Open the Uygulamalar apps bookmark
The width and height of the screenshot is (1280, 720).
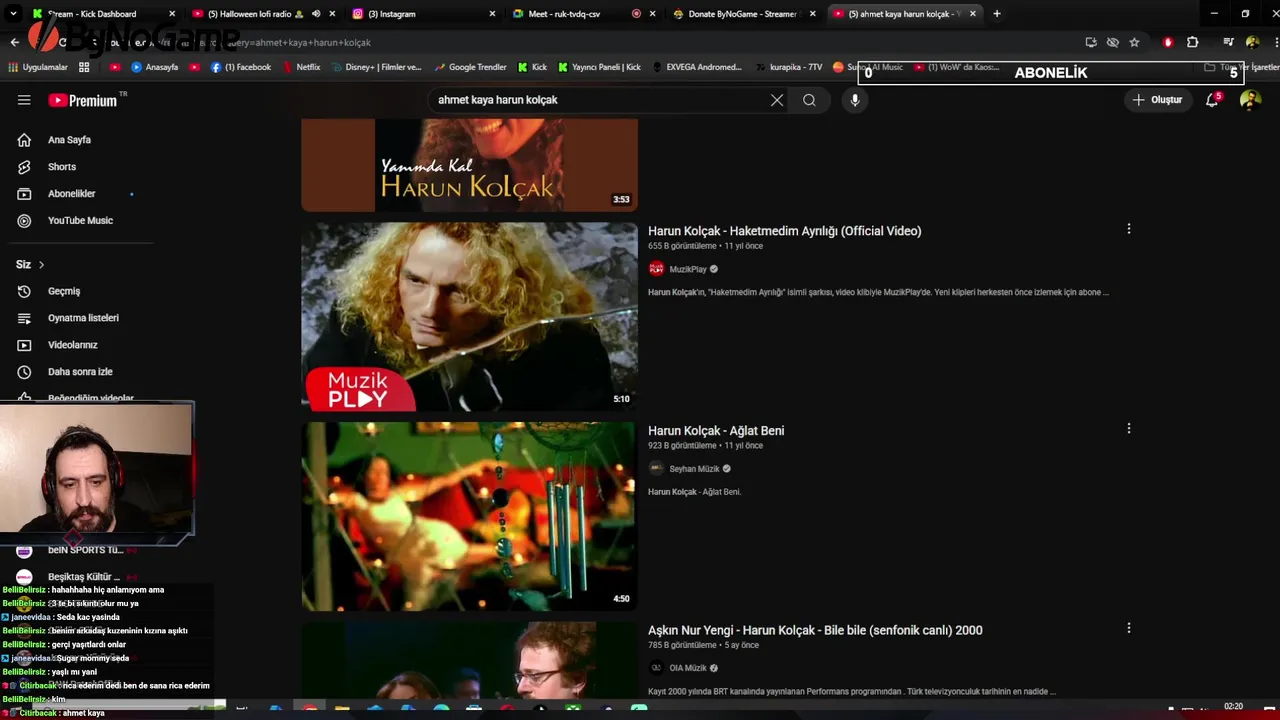click(x=38, y=67)
